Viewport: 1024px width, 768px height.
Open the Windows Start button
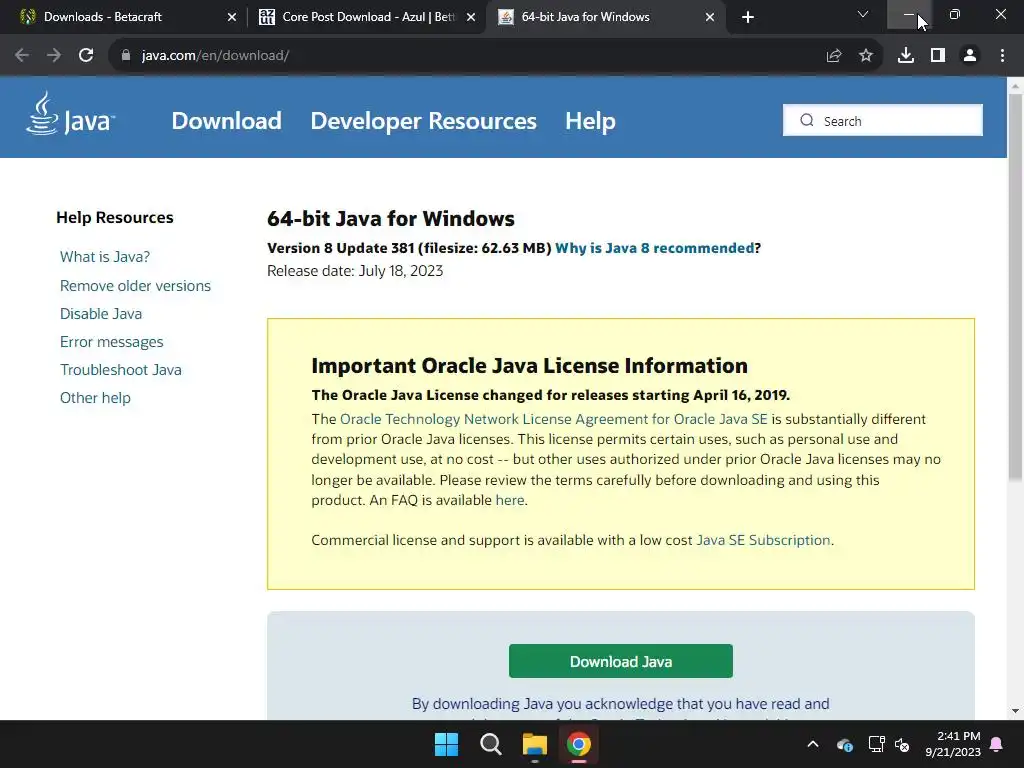[x=447, y=744]
